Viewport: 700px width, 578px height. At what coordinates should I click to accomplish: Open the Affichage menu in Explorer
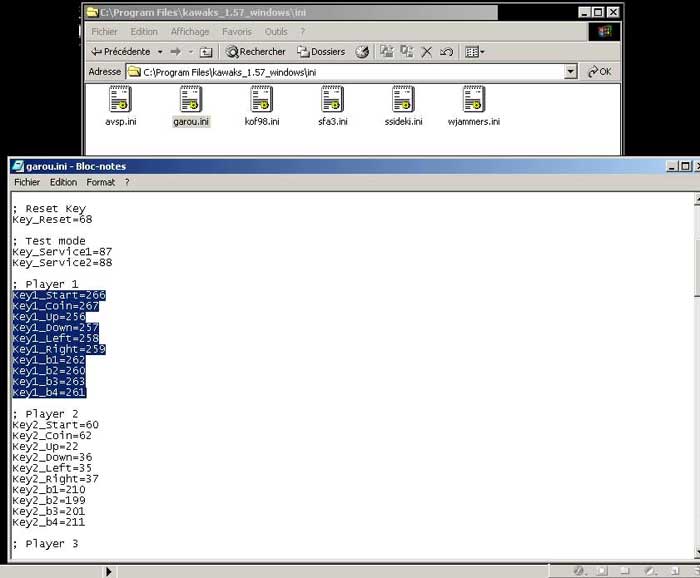pyautogui.click(x=190, y=32)
